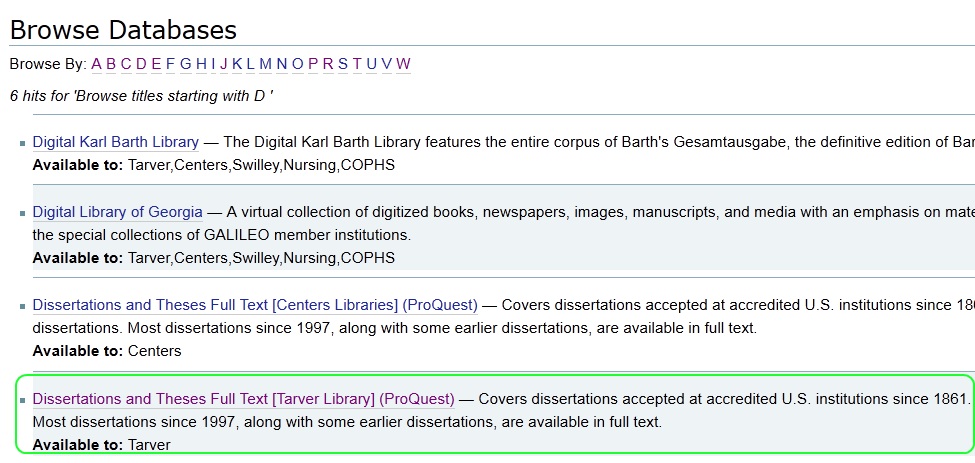Browse databases starting with letter V
The height and width of the screenshot is (463, 975).
(x=387, y=63)
